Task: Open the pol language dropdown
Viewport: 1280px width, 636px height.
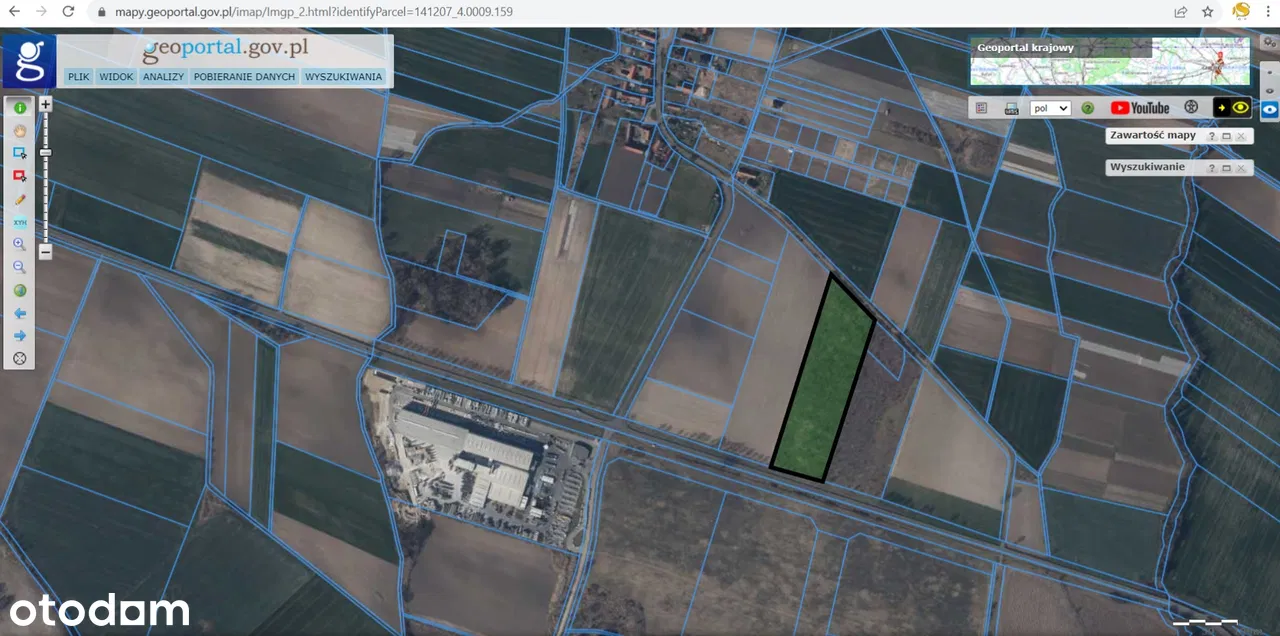Action: click(1050, 108)
